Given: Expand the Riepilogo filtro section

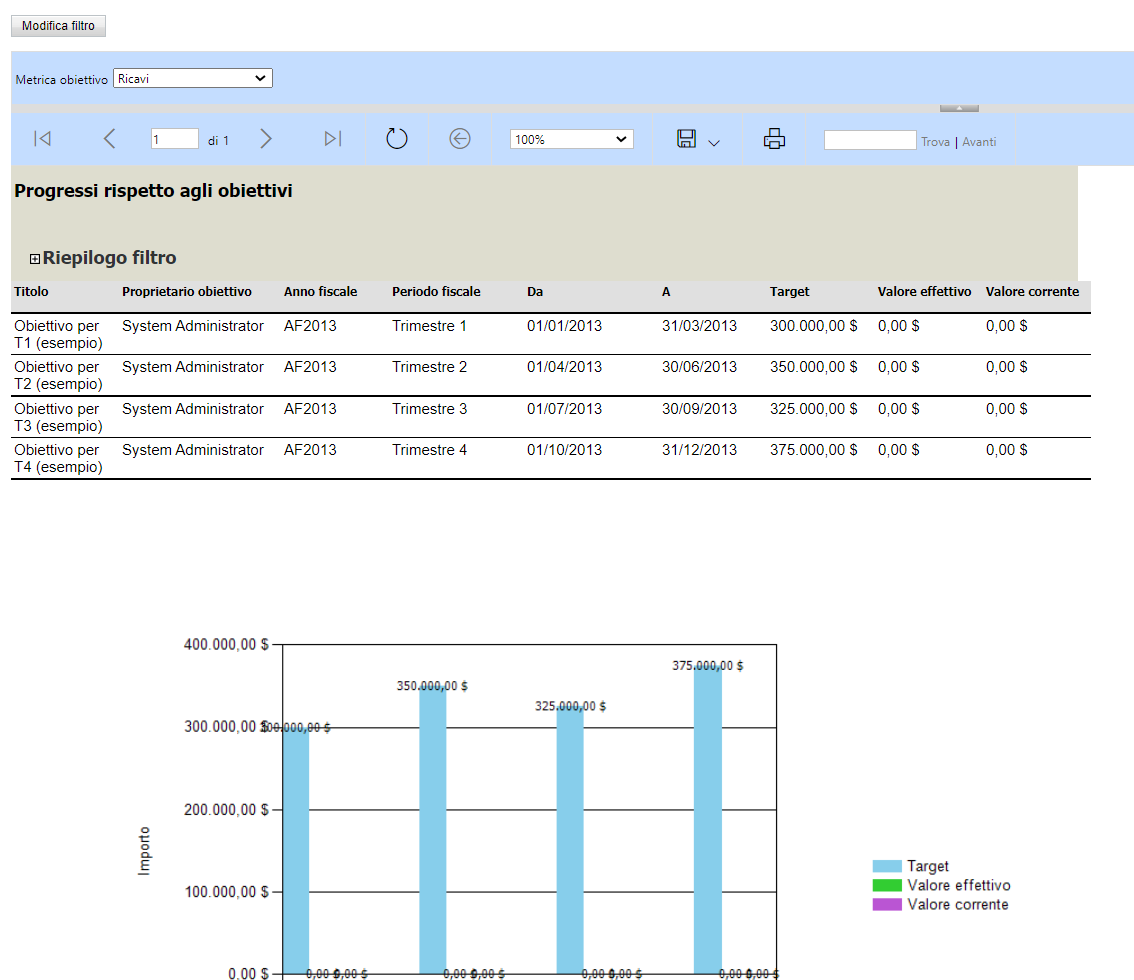Looking at the screenshot, I should pos(35,258).
